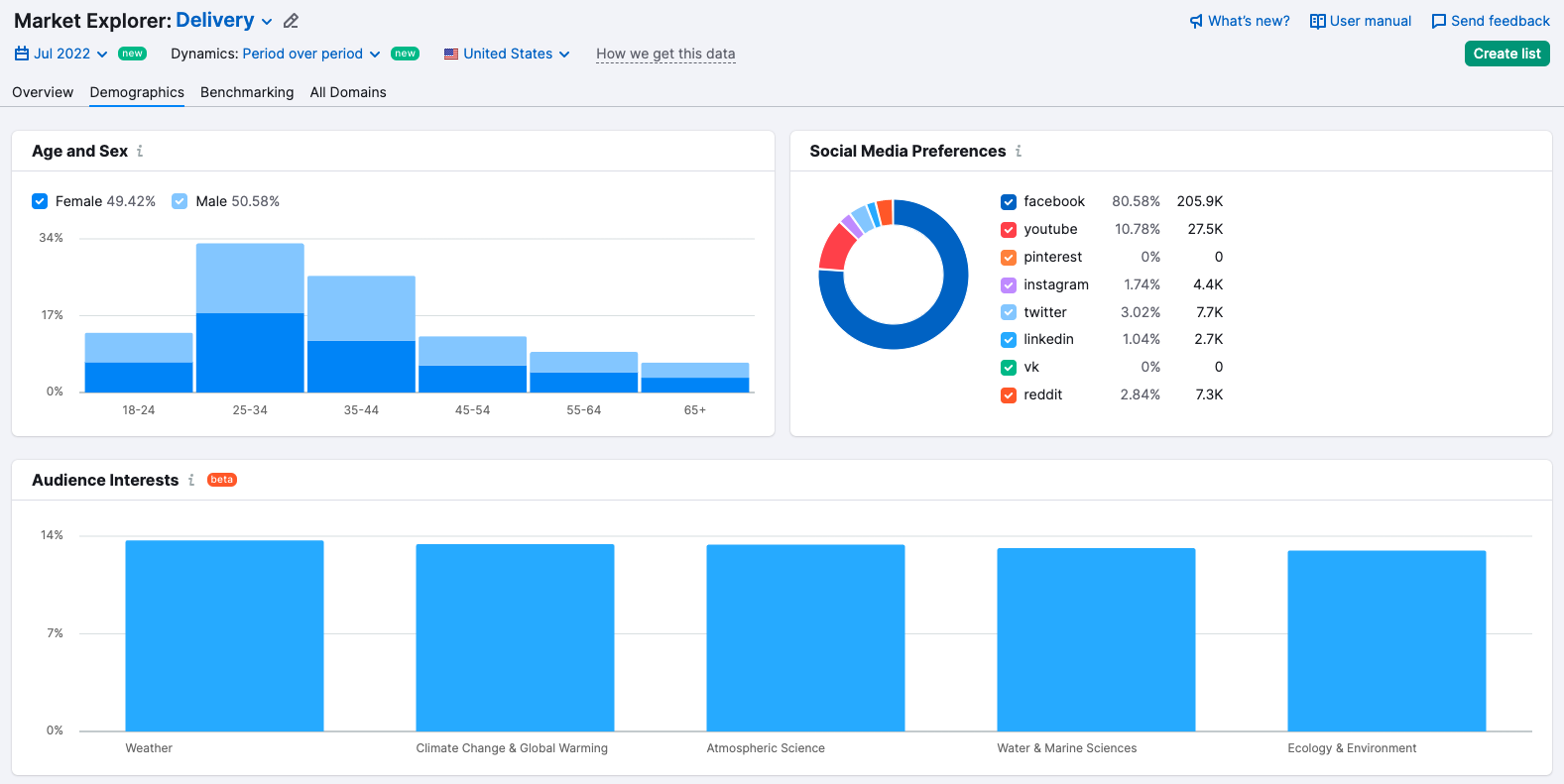Click the facebook 80.58% value
This screenshot has width=1564, height=784.
1136,201
